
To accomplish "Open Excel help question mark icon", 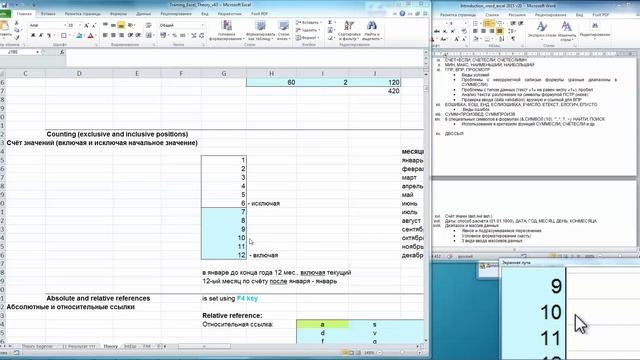I will pos(402,13).
